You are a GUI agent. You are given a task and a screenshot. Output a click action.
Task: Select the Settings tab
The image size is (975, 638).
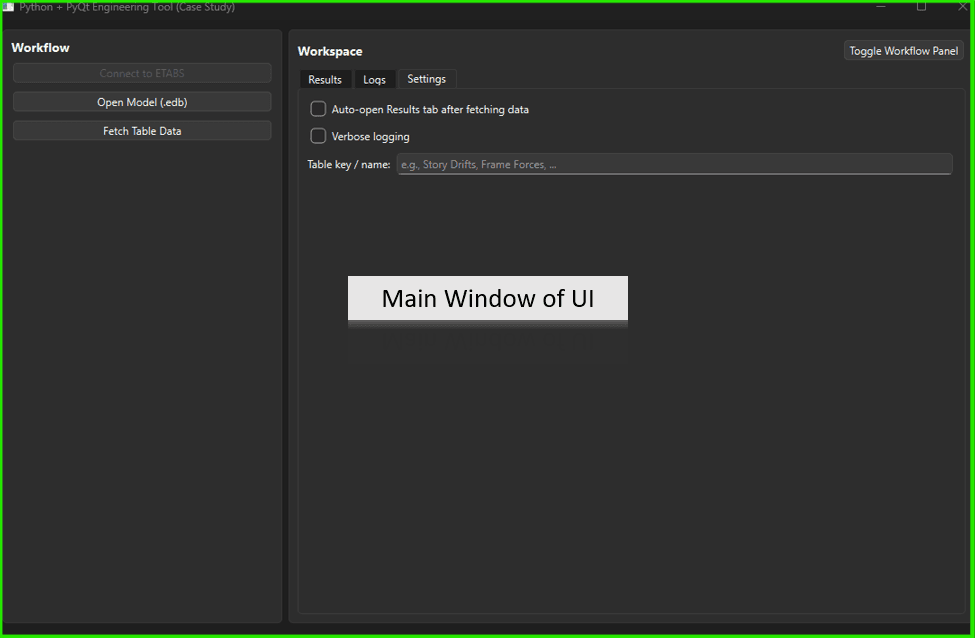pos(426,79)
